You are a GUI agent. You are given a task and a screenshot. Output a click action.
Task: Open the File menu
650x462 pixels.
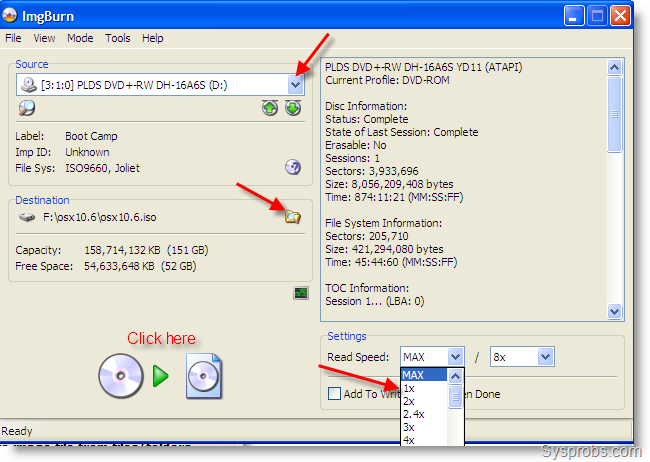tap(13, 38)
